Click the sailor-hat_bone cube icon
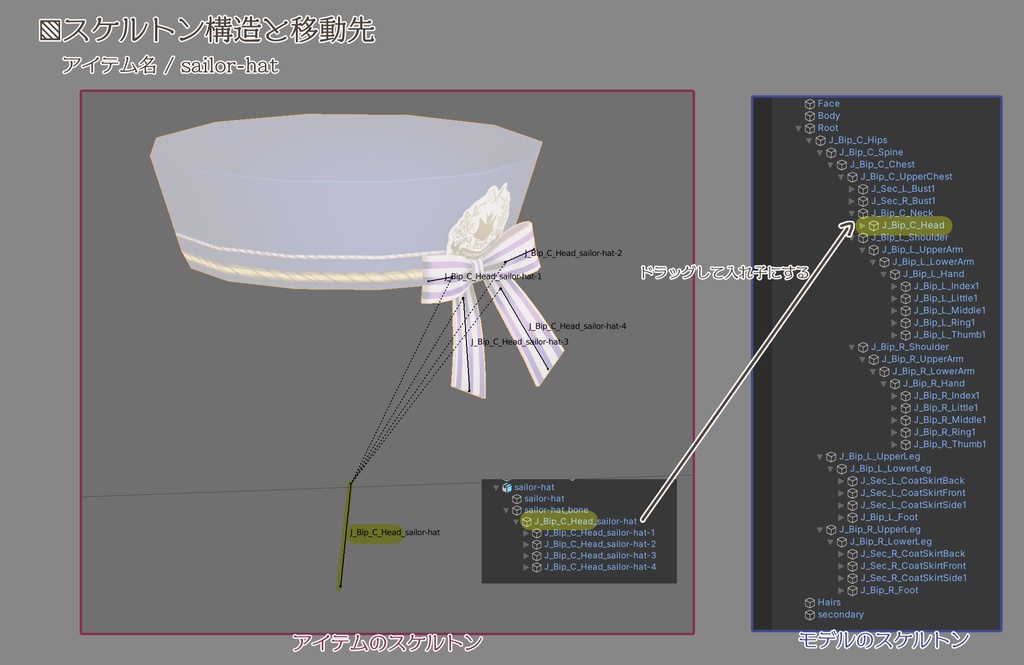This screenshot has height=665, width=1024. (517, 510)
